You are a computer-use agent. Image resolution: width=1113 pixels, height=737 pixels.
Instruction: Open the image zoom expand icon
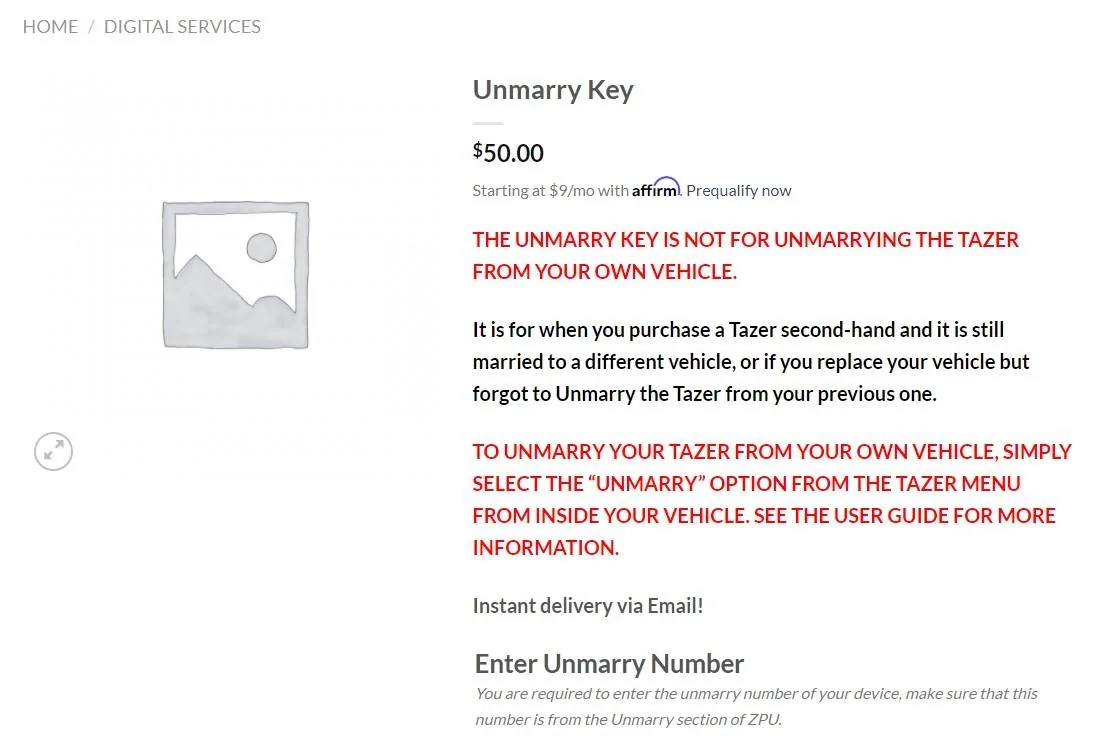click(53, 451)
